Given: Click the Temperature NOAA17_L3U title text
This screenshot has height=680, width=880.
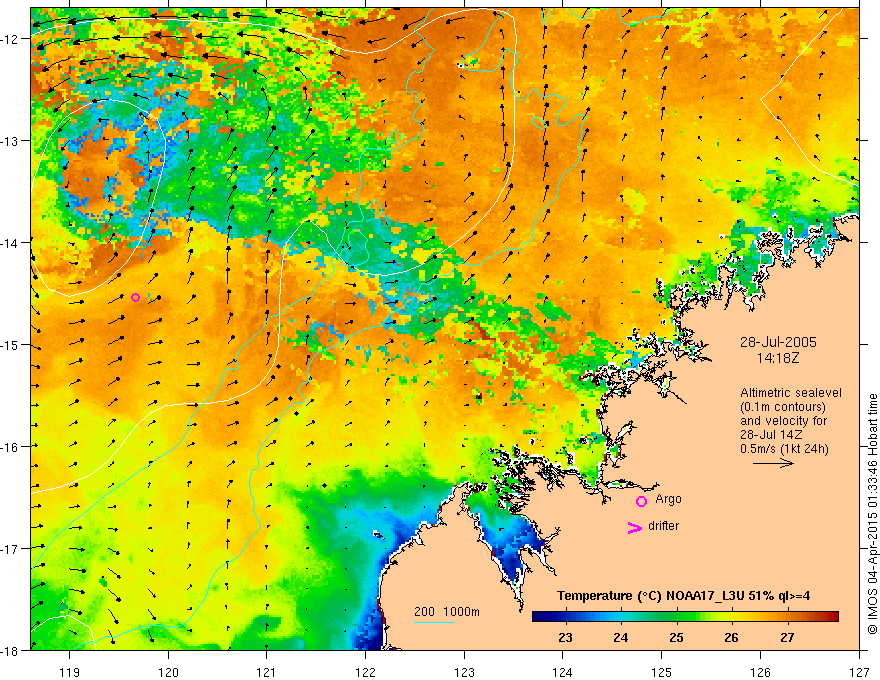Looking at the screenshot, I should point(683,596).
